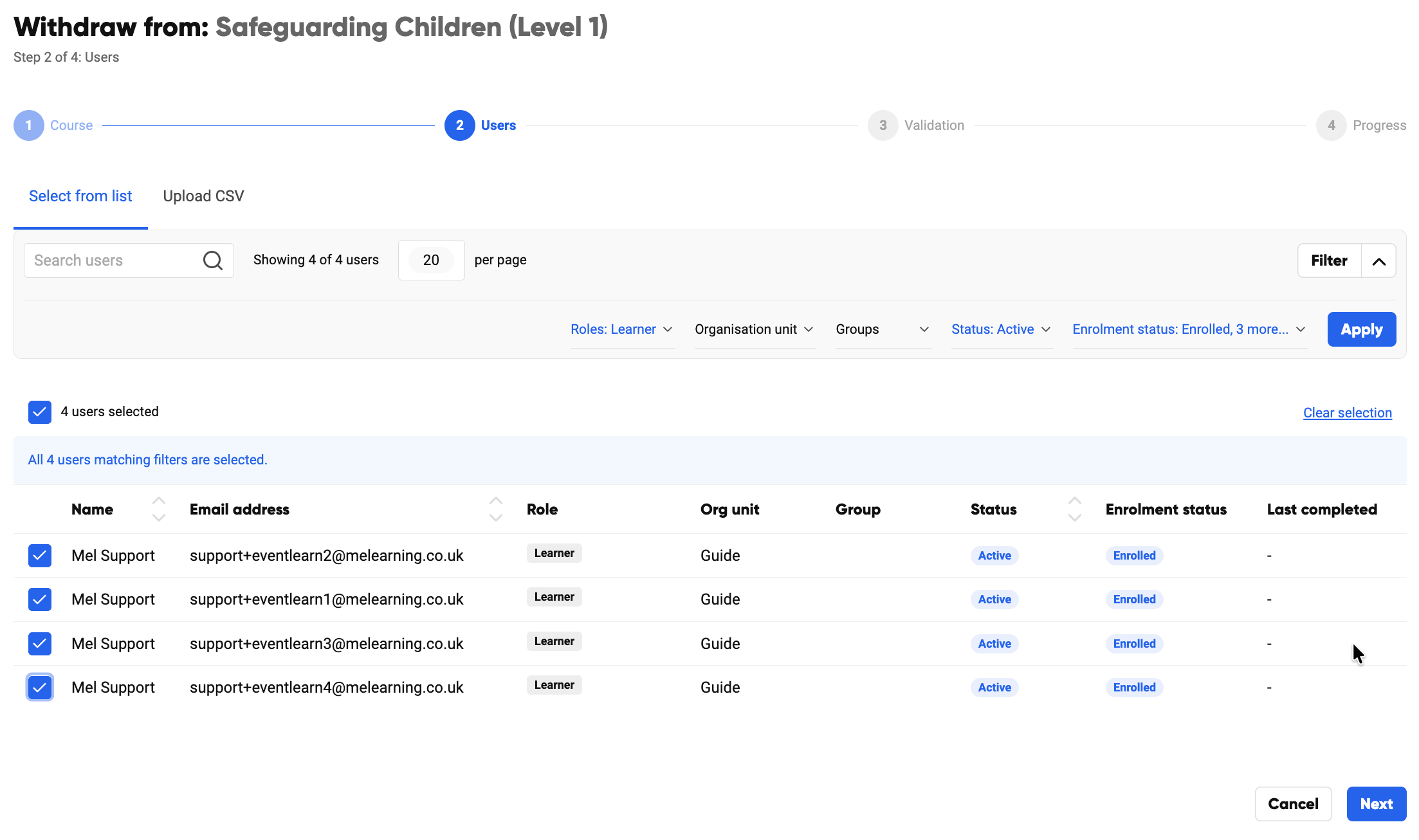Click the Cancel button
The height and width of the screenshot is (840, 1419).
tap(1293, 804)
